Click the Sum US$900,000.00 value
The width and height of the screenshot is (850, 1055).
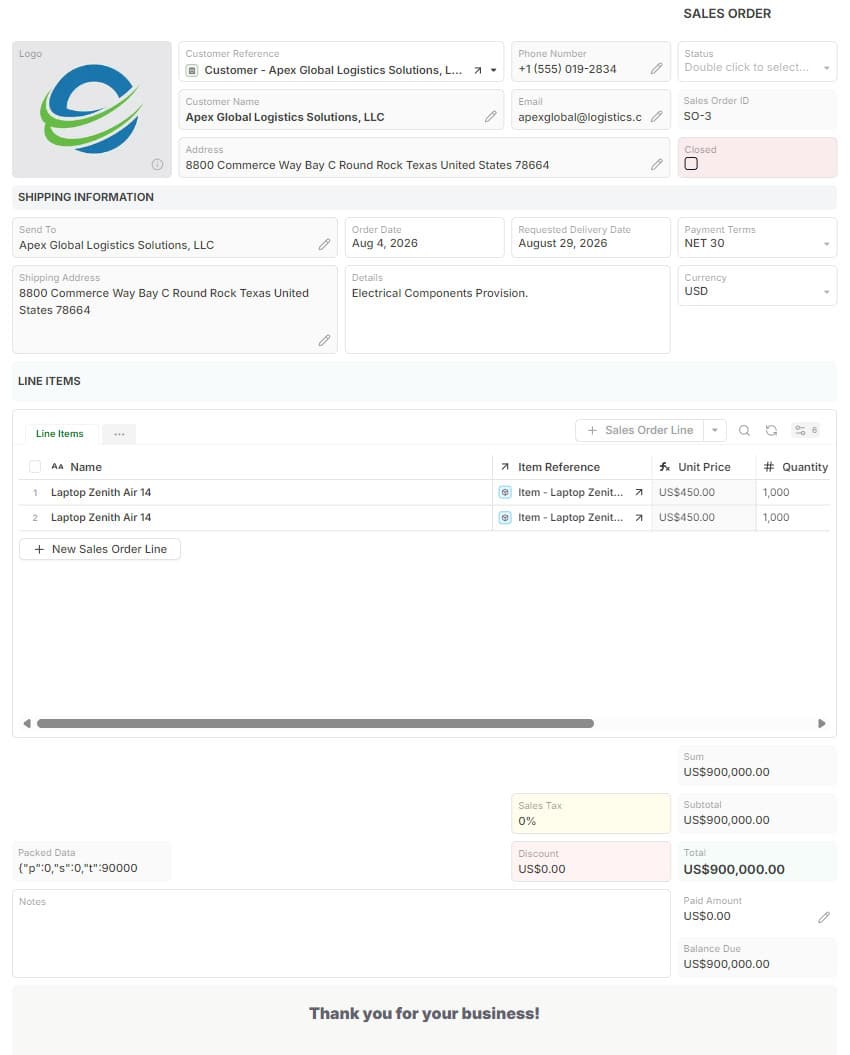point(726,772)
